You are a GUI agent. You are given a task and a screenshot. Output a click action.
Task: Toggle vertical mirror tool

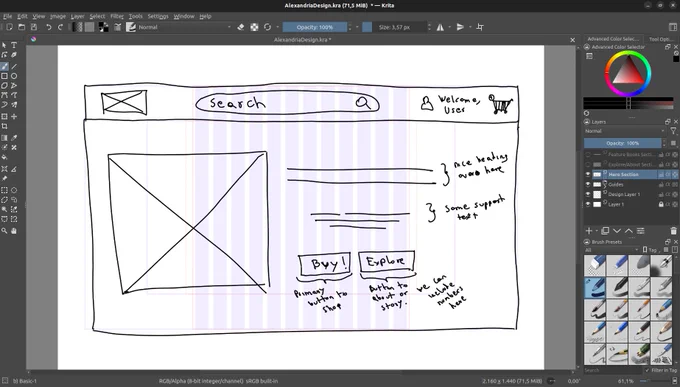460,27
